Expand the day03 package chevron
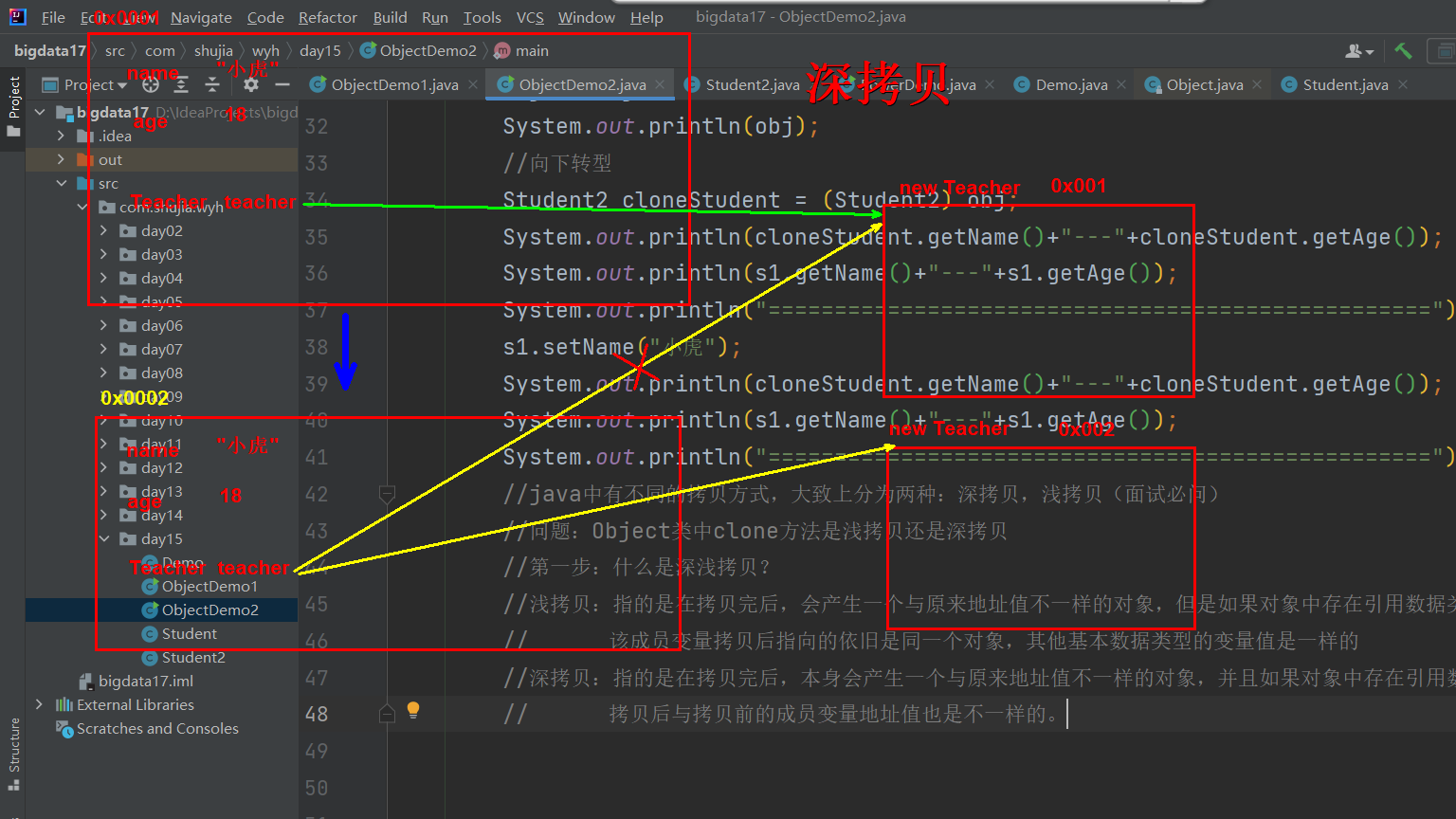Screen dimensions: 1456x819 click(x=103, y=254)
